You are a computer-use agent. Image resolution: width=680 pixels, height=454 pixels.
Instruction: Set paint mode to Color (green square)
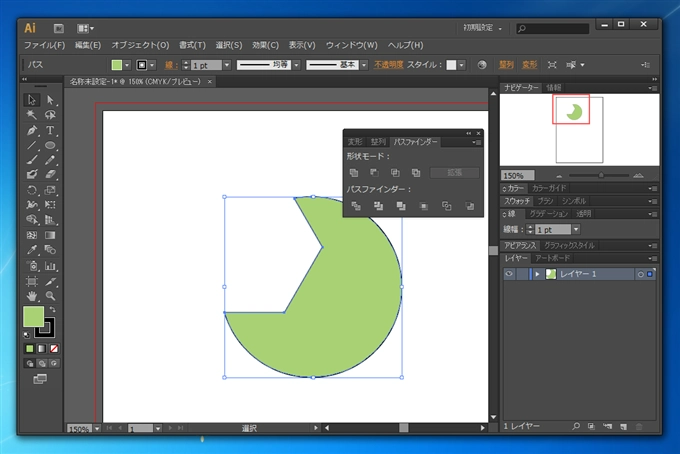(29, 349)
